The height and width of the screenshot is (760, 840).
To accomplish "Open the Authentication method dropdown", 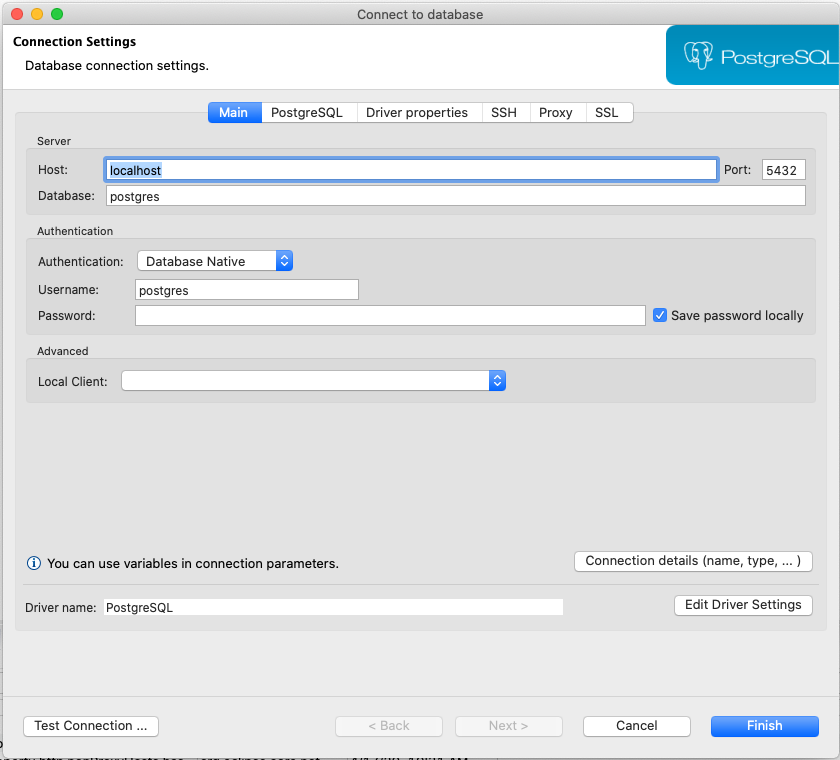I will point(215,259).
